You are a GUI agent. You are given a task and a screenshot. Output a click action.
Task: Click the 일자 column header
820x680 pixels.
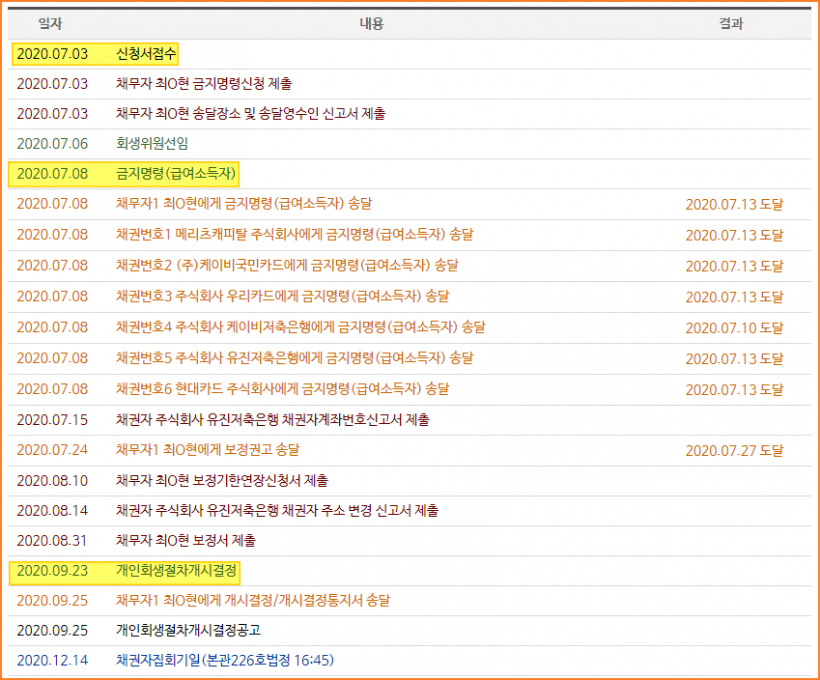pyautogui.click(x=50, y=24)
